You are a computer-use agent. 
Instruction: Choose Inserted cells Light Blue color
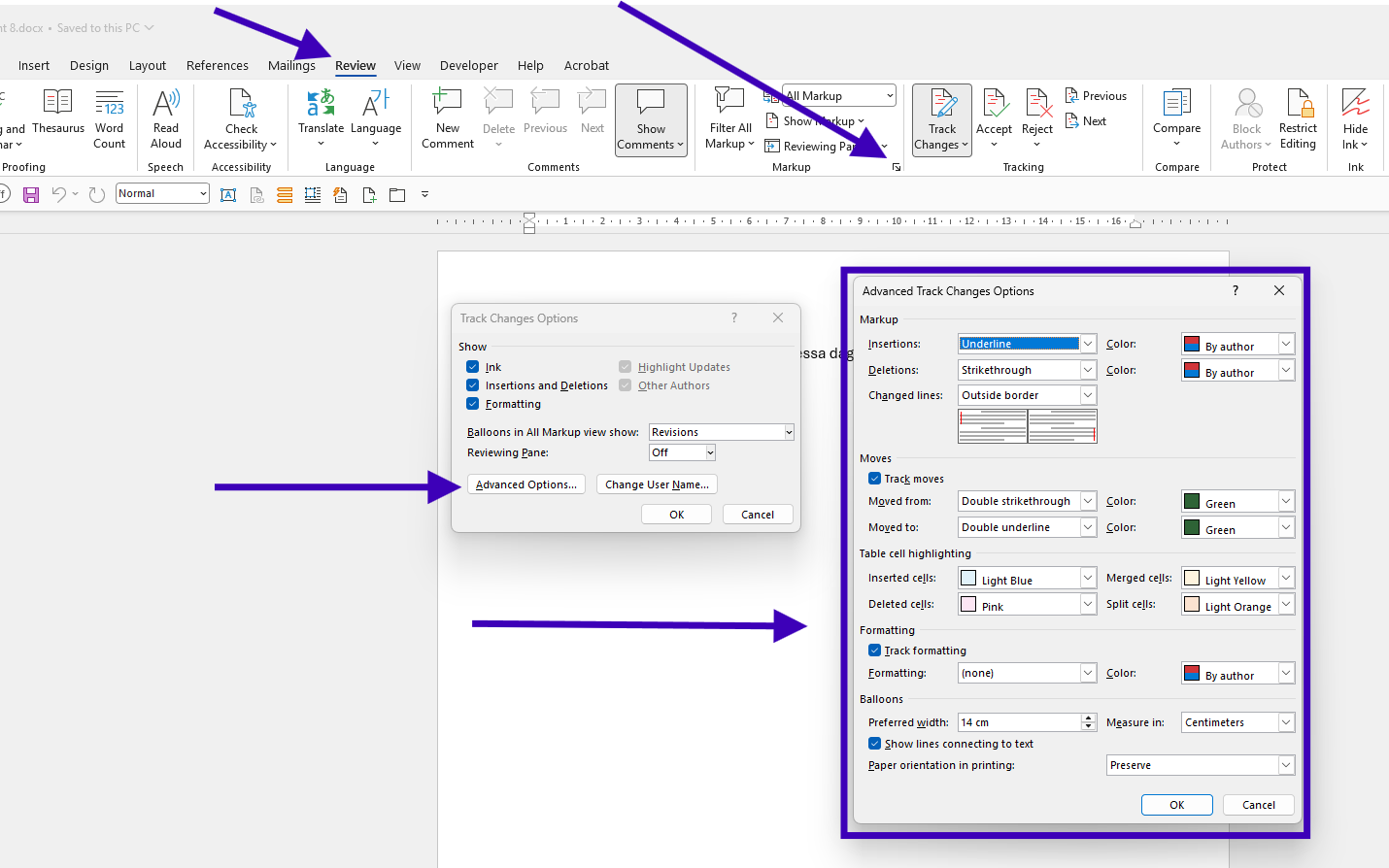(x=1028, y=578)
